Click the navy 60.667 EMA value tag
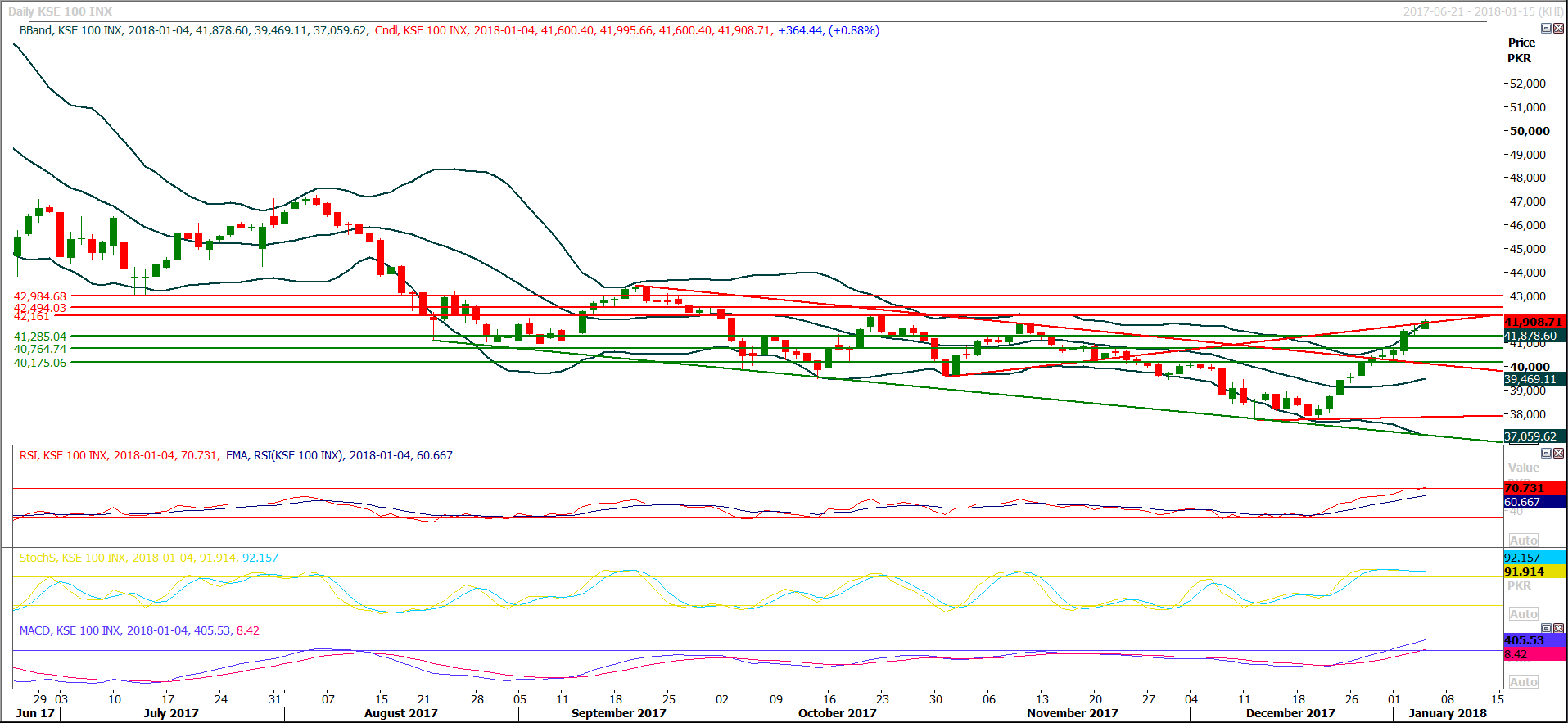Image resolution: width=1568 pixels, height=723 pixels. click(1534, 502)
